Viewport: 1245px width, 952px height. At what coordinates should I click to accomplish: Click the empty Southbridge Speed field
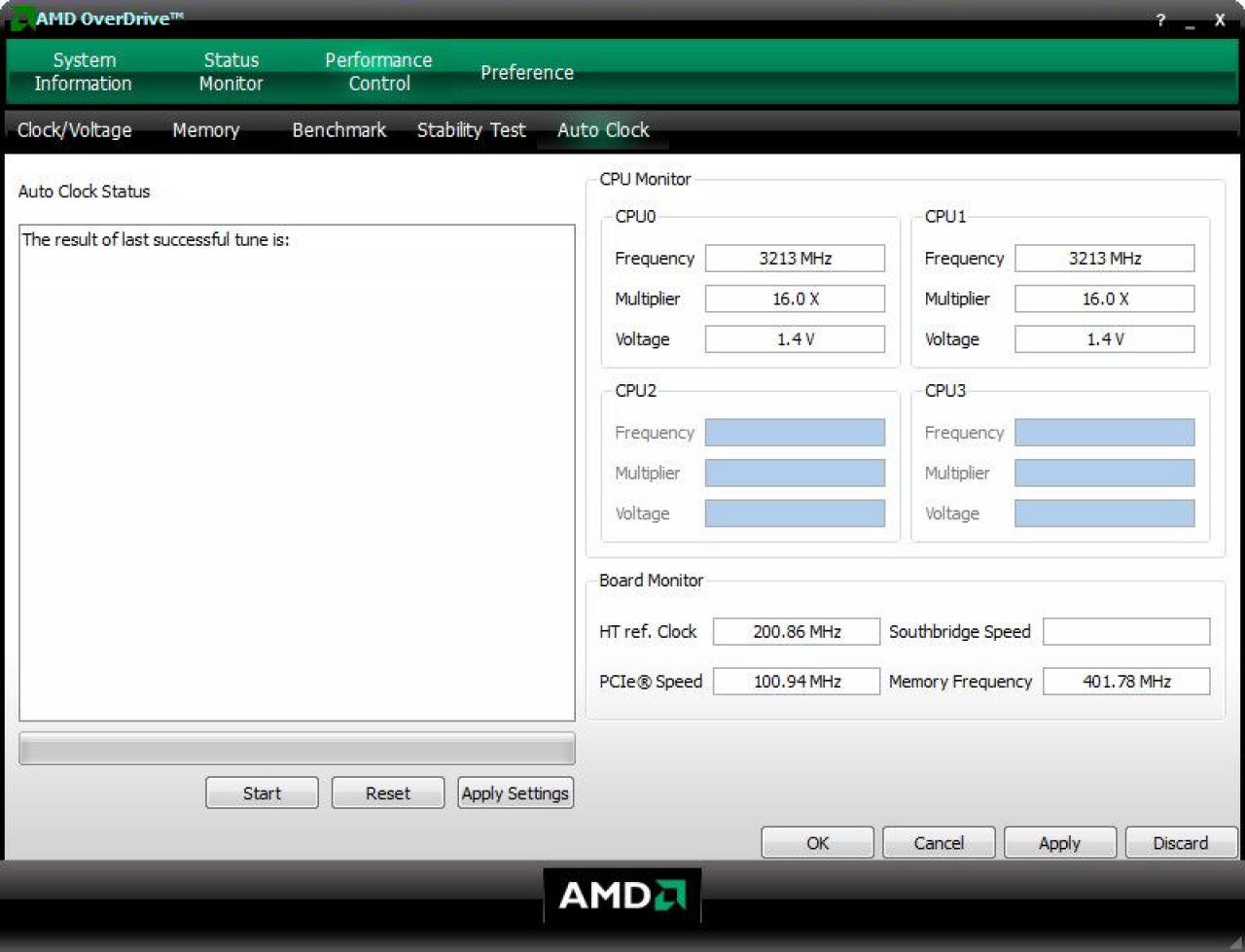pos(1126,632)
